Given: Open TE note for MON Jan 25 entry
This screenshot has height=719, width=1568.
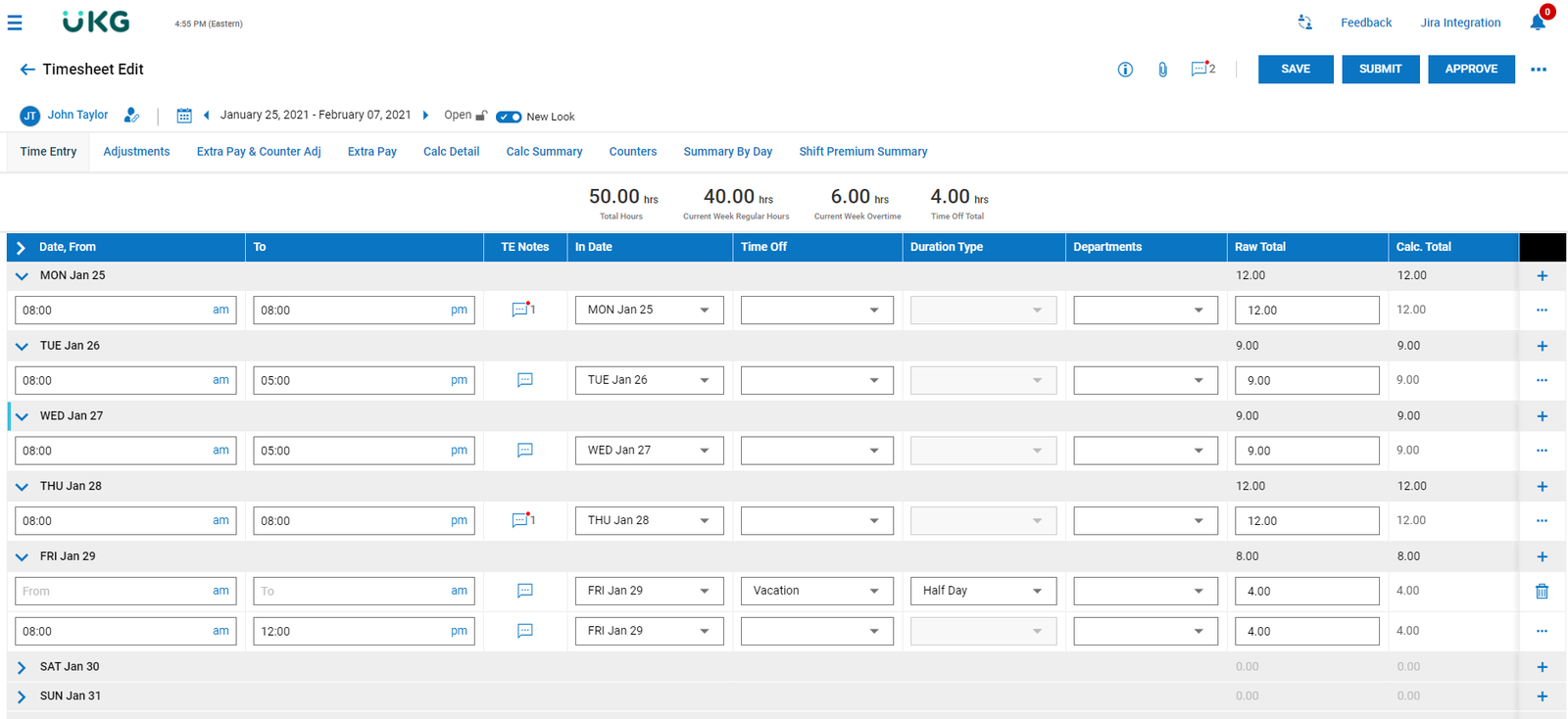Looking at the screenshot, I should click(x=523, y=310).
